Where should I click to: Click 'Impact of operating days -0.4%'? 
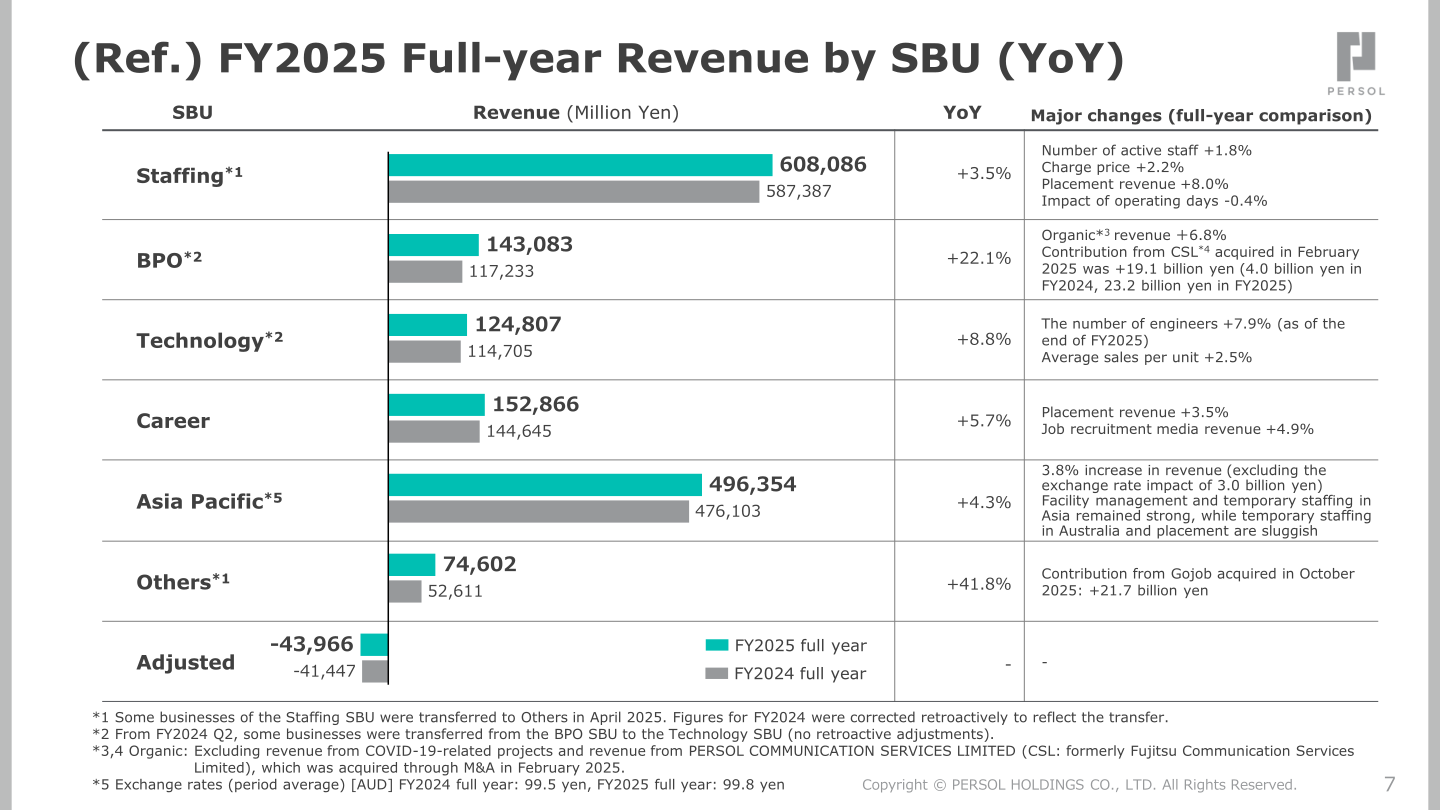pos(1154,200)
